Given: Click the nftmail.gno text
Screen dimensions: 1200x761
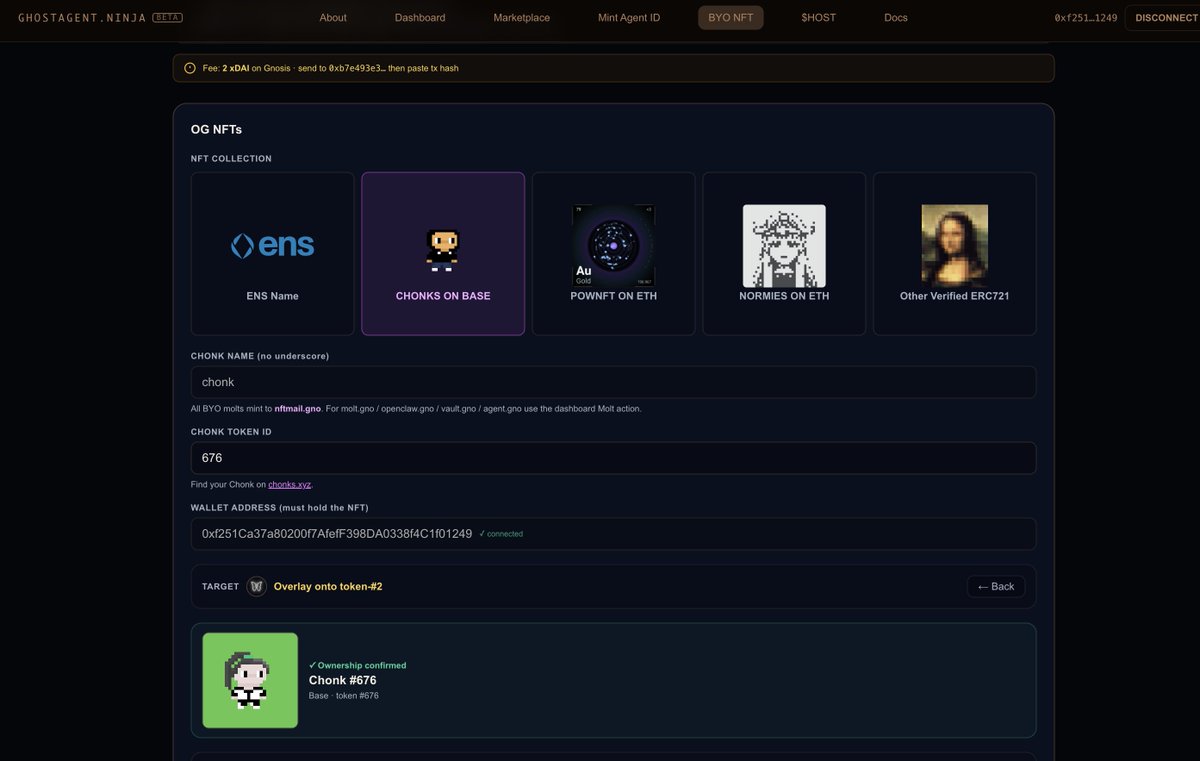Looking at the screenshot, I should pos(298,409).
